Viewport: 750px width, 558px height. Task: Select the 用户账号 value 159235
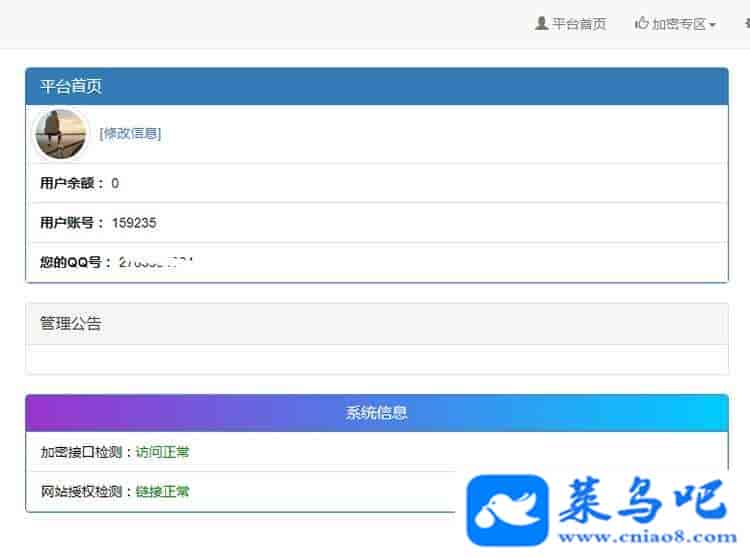click(x=134, y=223)
